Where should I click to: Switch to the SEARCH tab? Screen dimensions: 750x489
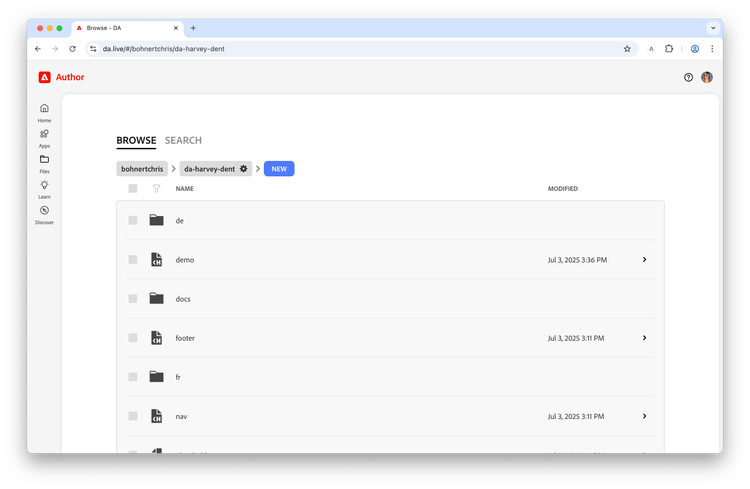click(183, 141)
